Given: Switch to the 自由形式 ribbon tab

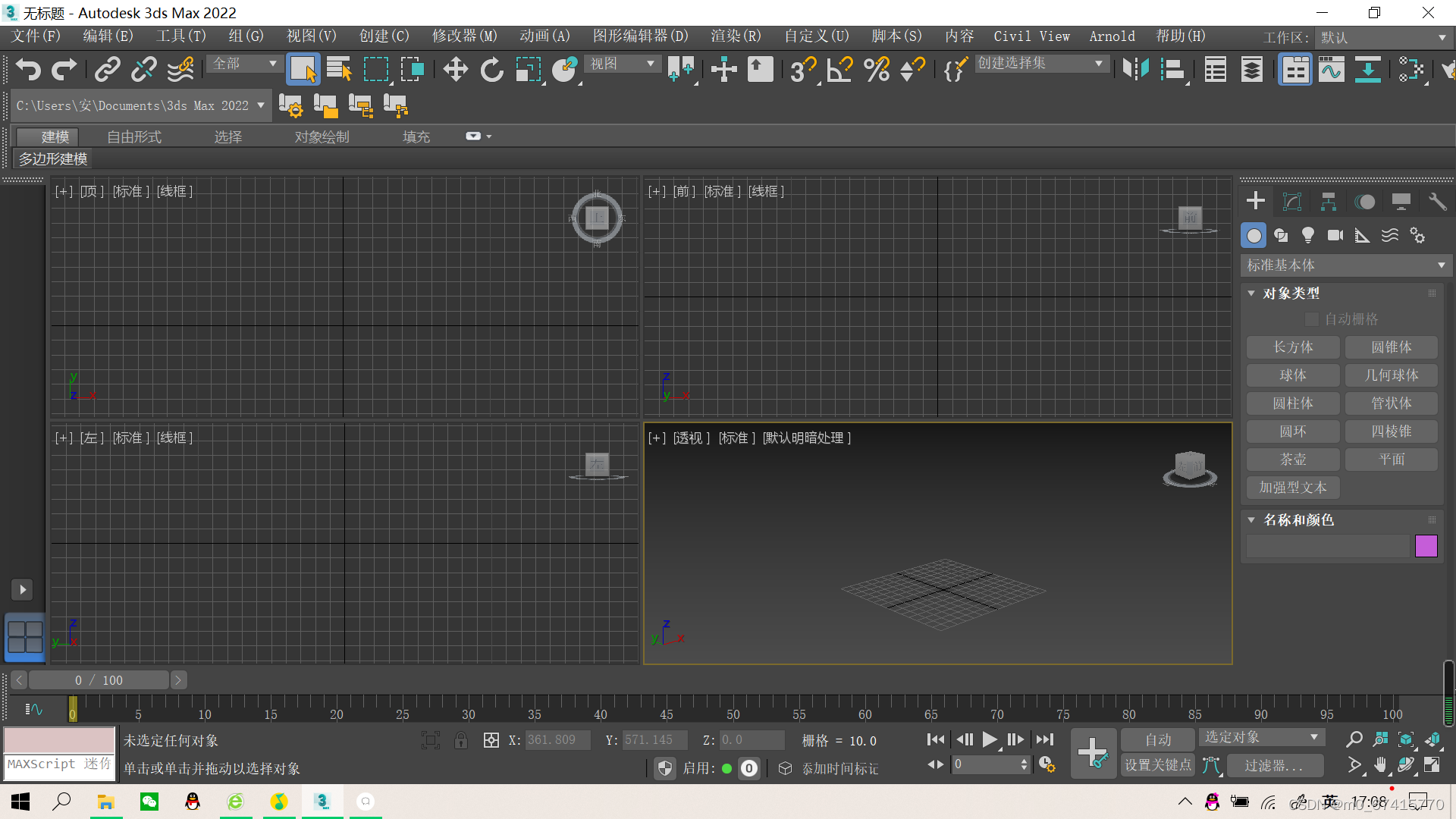Looking at the screenshot, I should (x=134, y=137).
